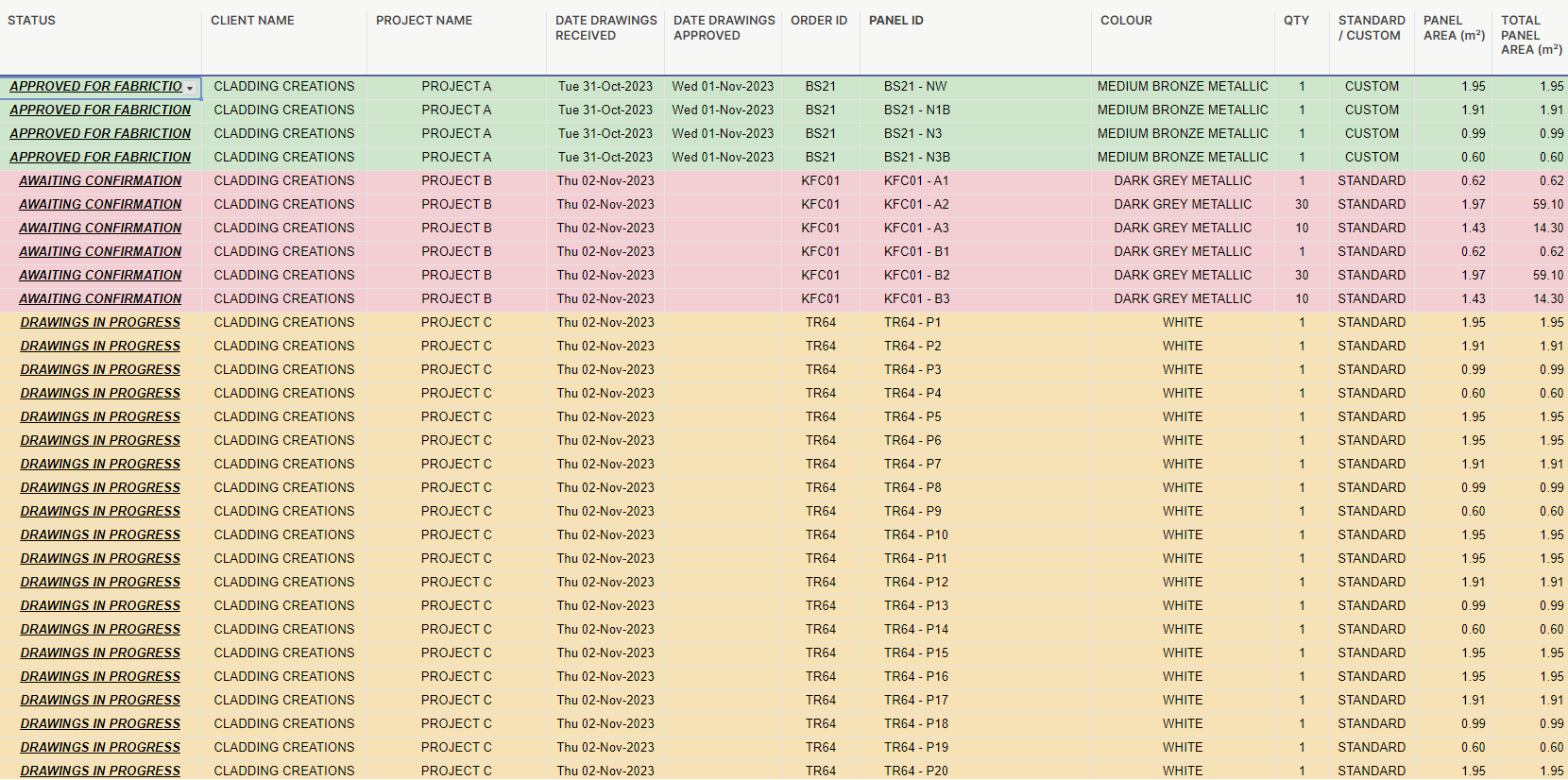The width and height of the screenshot is (1568, 780).
Task: Click the QTY column header
Action: click(1296, 21)
